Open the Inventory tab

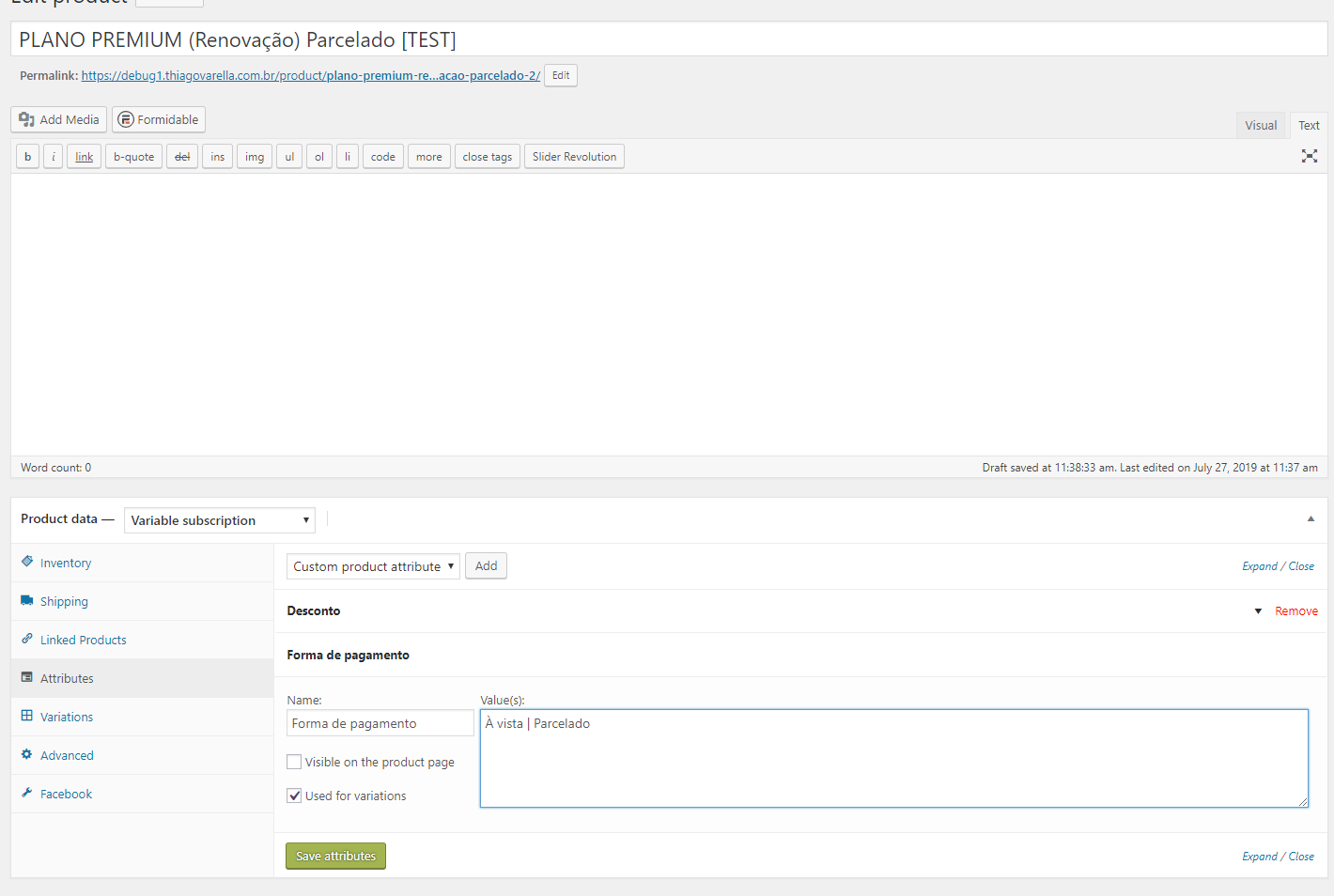click(143, 563)
